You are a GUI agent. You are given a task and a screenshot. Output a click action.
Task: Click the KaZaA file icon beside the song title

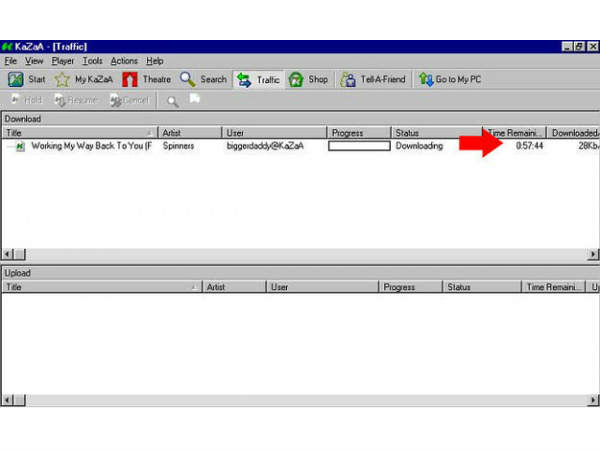click(20, 146)
